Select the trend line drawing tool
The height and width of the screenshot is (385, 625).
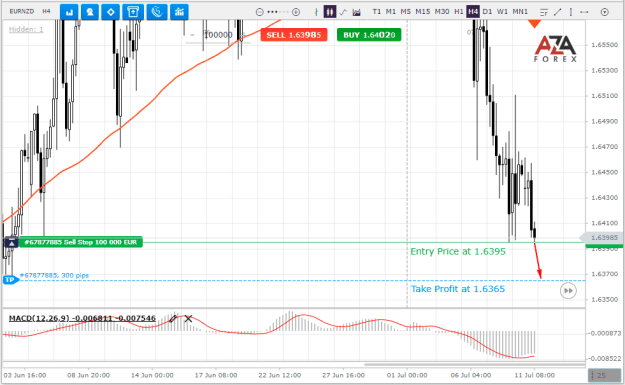(558, 12)
